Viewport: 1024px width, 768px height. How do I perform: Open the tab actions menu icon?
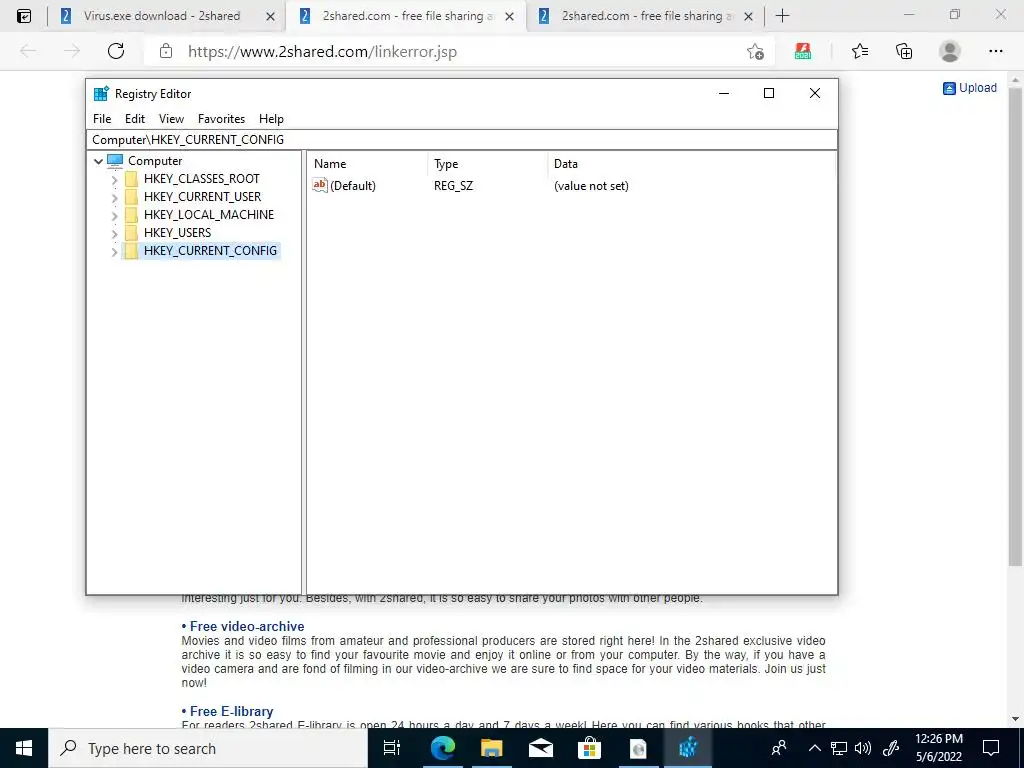coord(24,16)
